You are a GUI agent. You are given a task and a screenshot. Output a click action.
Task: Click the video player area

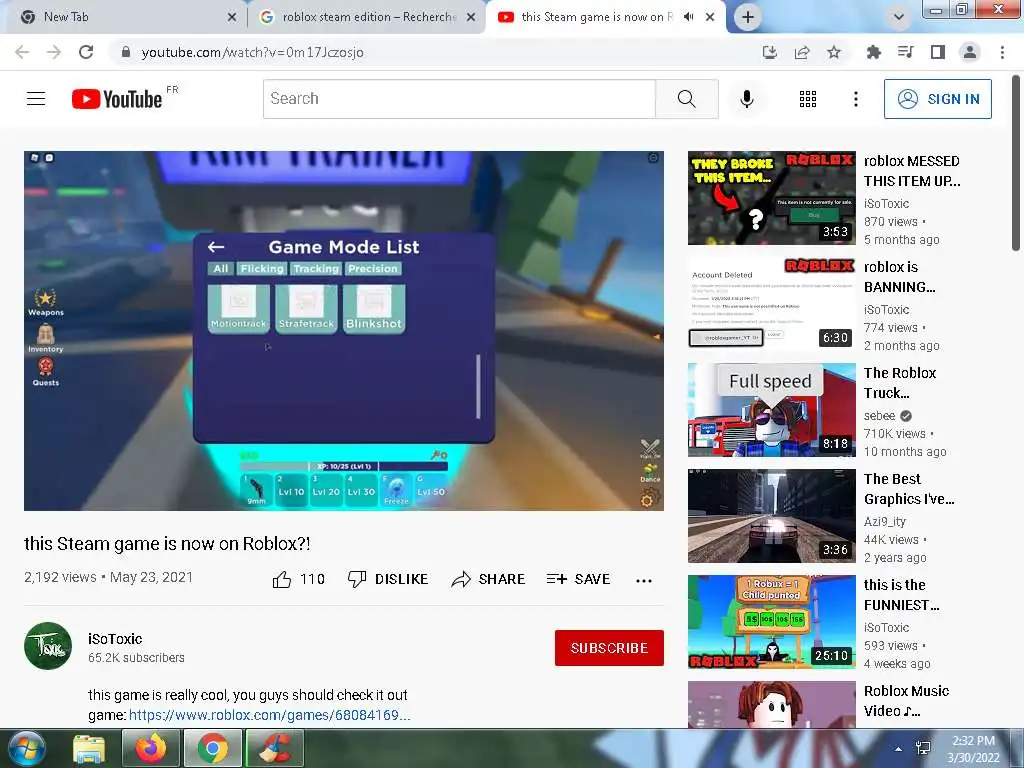pos(344,330)
